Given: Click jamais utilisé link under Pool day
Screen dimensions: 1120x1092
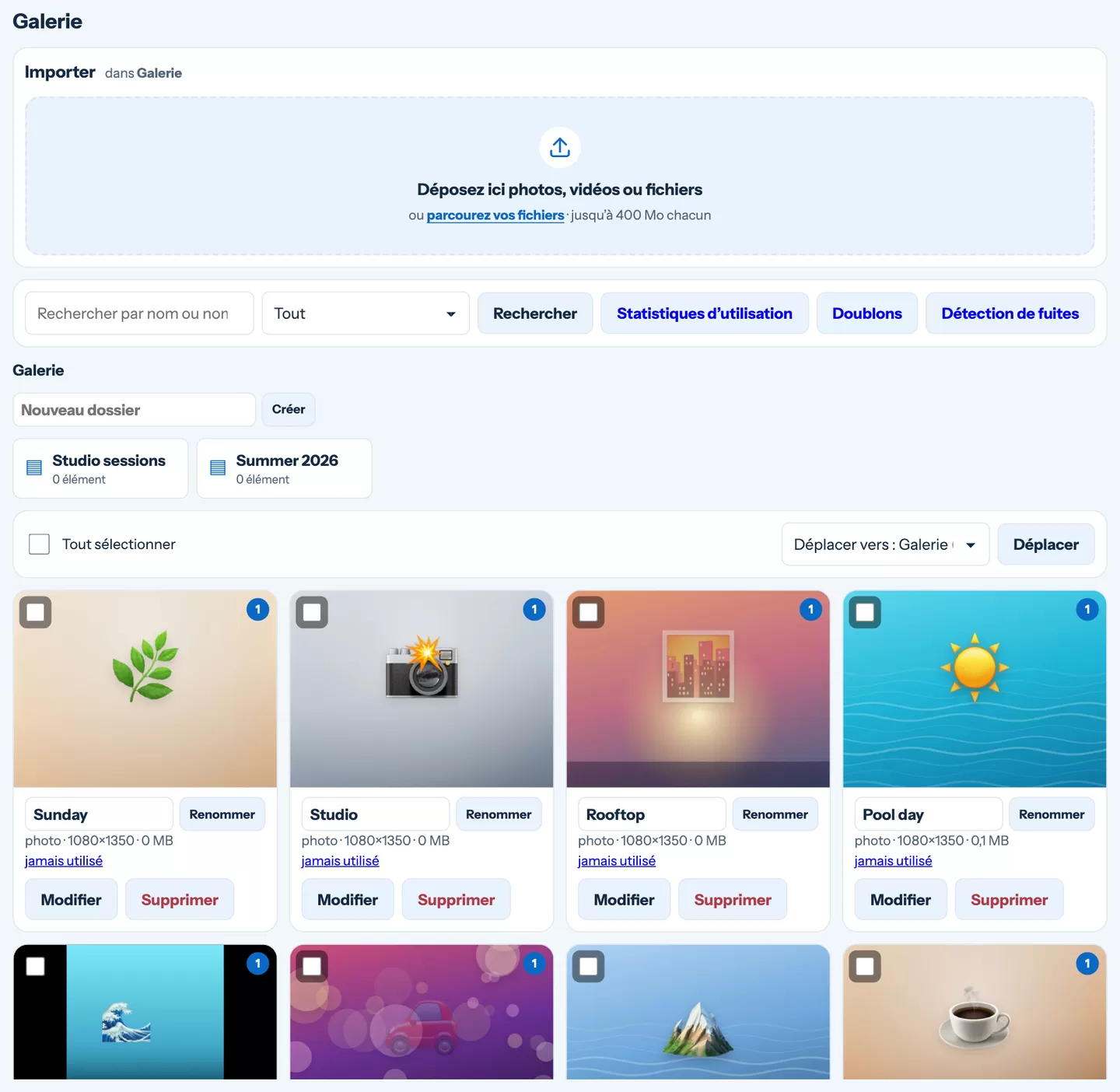Looking at the screenshot, I should point(893,861).
